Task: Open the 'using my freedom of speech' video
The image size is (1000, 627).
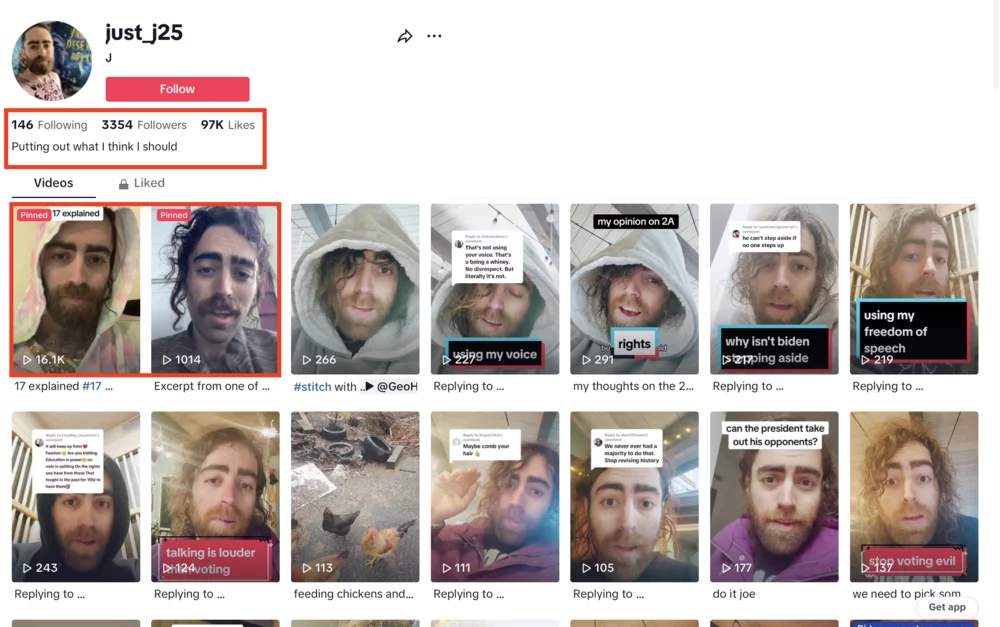Action: point(913,289)
